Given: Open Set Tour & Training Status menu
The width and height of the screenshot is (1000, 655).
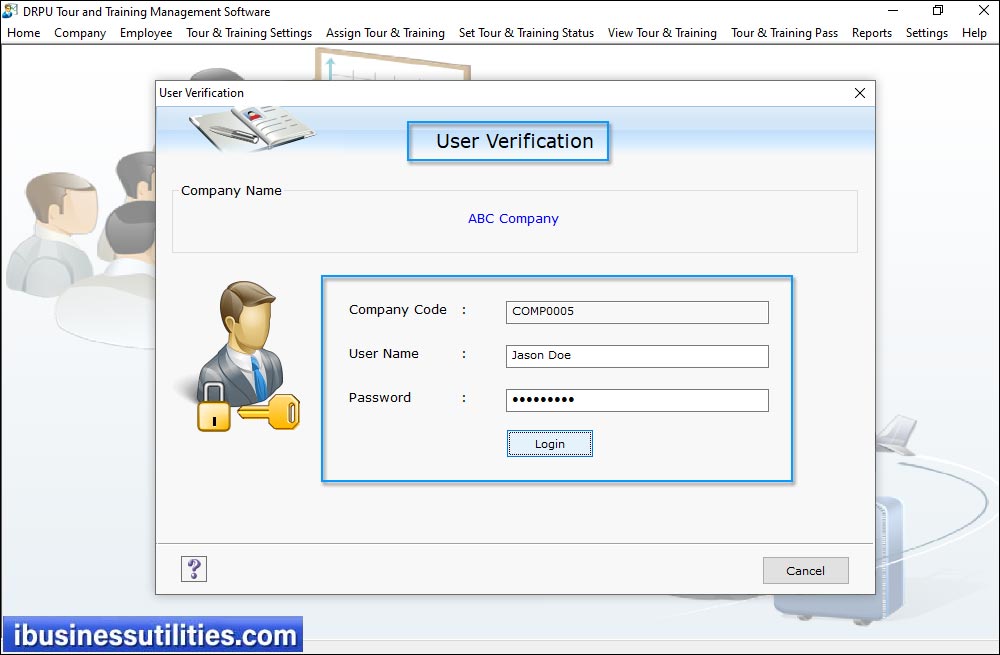Looking at the screenshot, I should pos(526,33).
